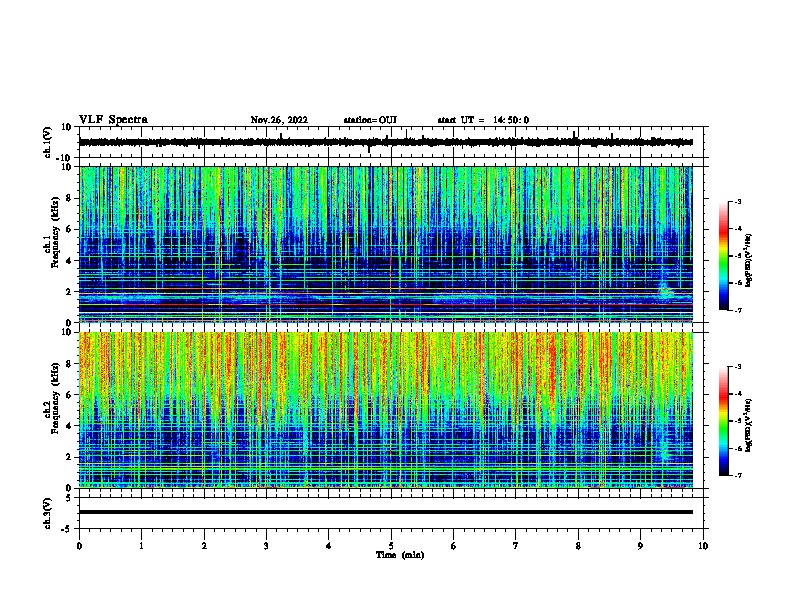Viewport: 792px width, 612px height.
Task: Click the "8" kHz tick on ch.2 frequency axis
Action: (x=70, y=363)
